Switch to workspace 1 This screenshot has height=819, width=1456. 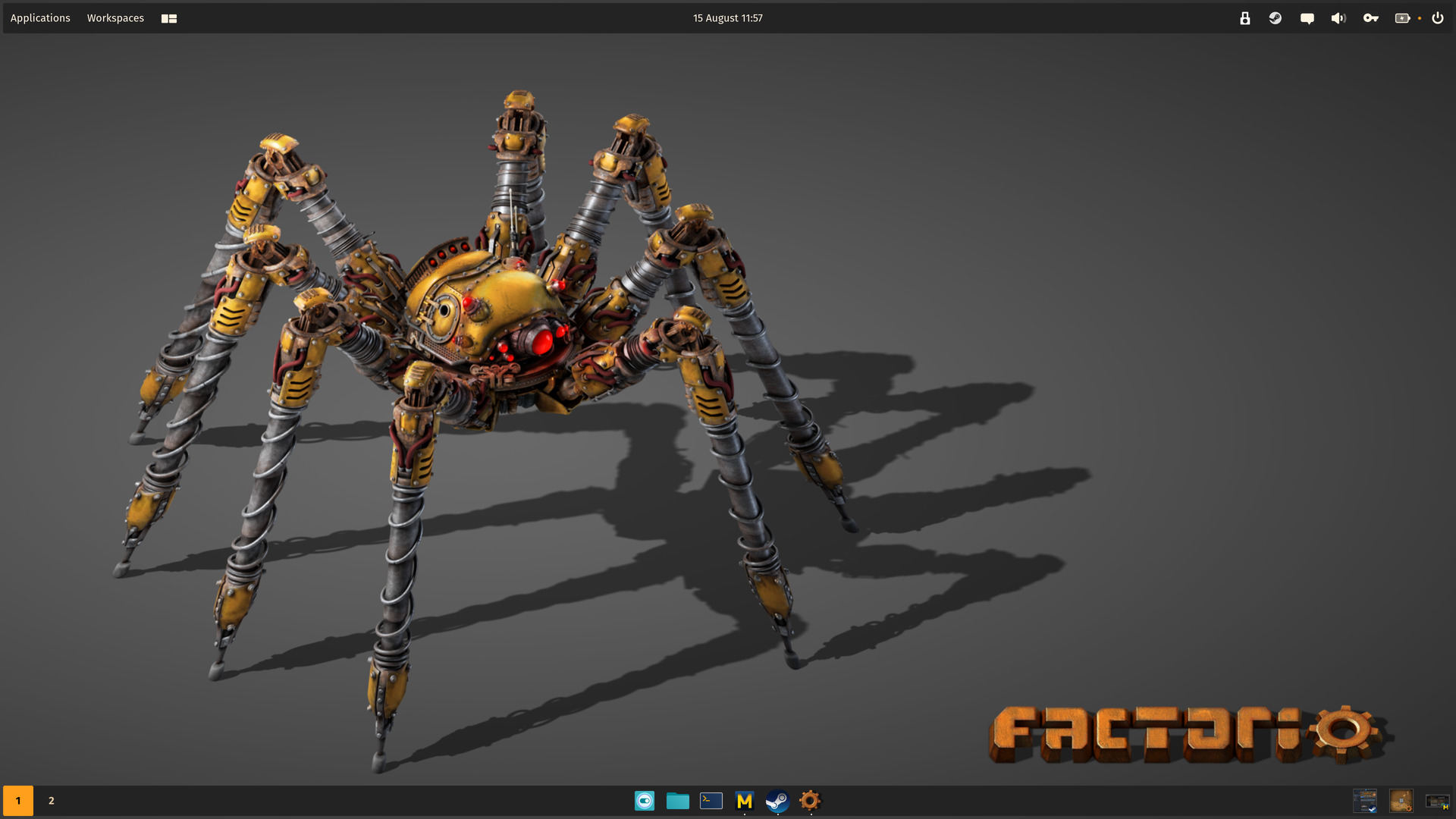tap(18, 801)
